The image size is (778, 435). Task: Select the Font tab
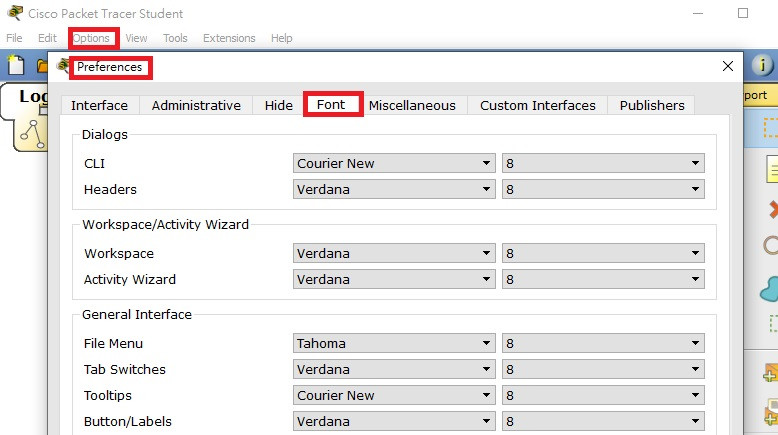(x=331, y=104)
